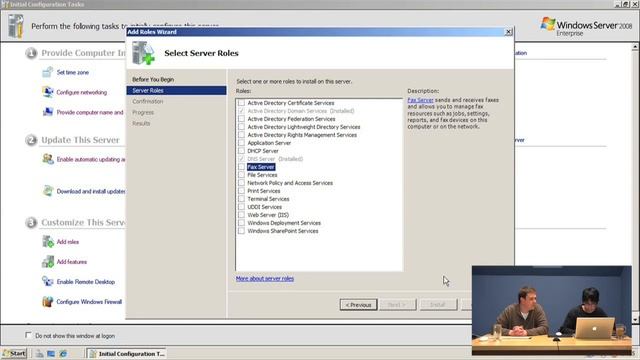
Task: Click the Previous button
Action: tap(358, 305)
